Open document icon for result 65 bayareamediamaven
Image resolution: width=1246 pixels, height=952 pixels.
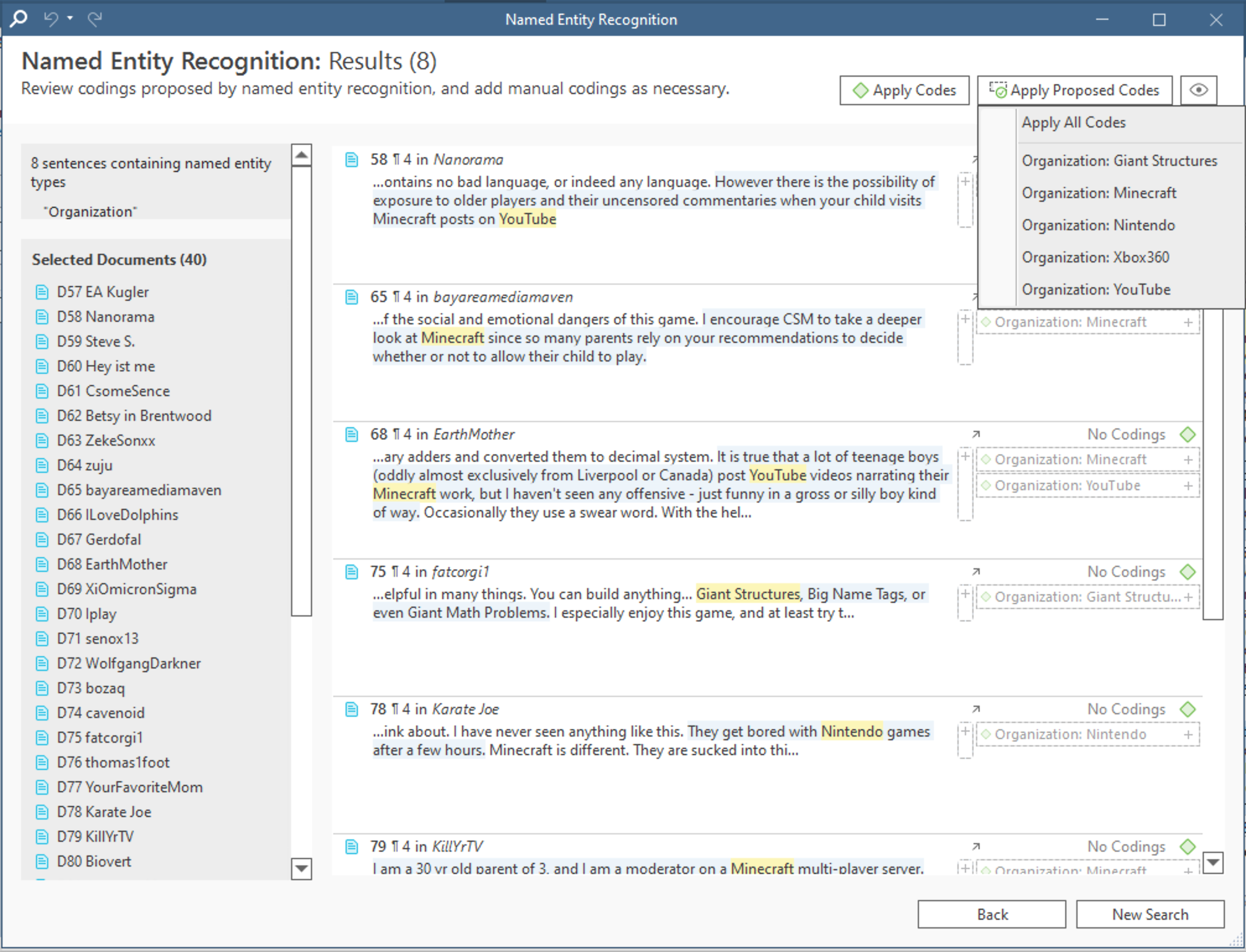(351, 297)
